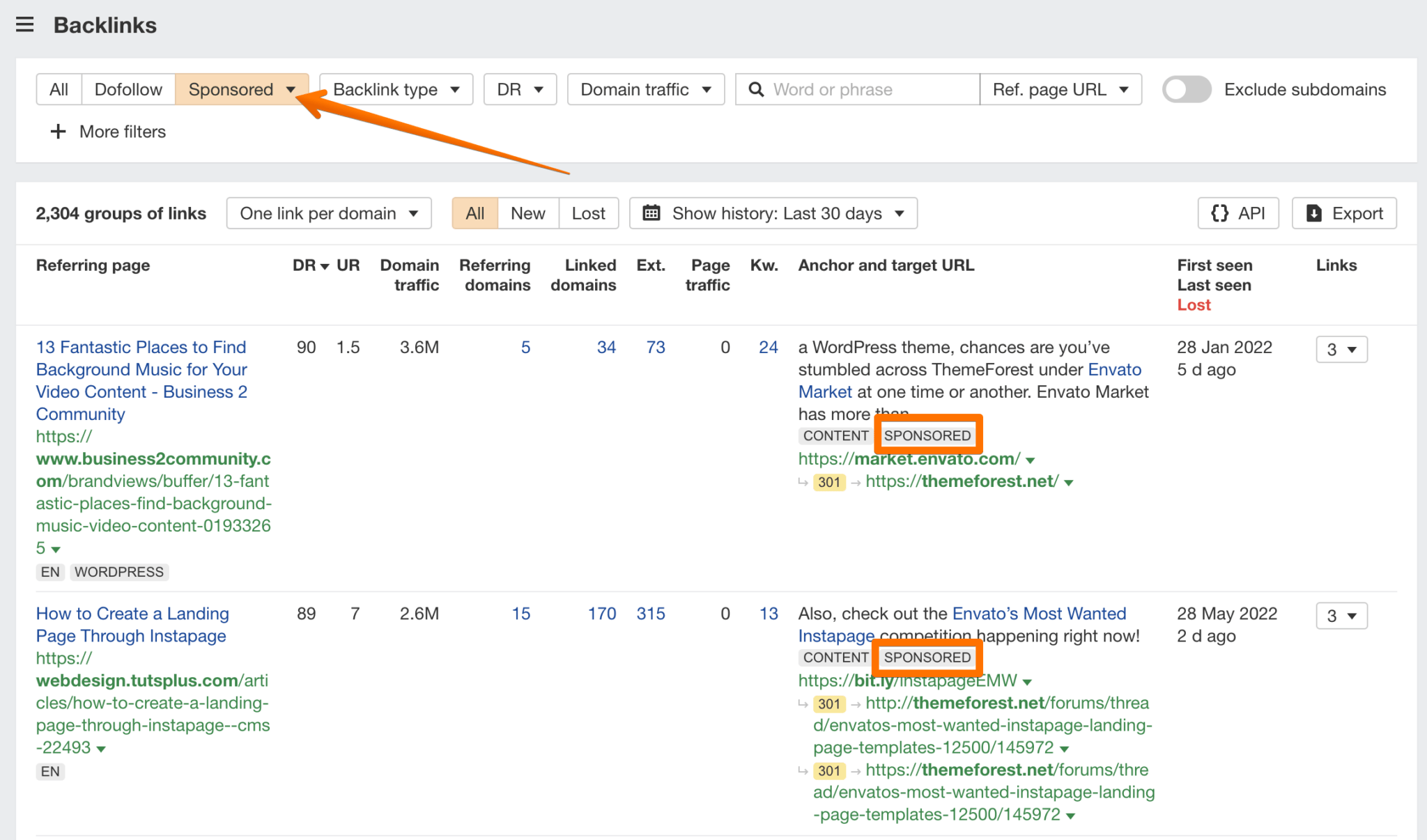Viewport: 1427px width, 840px height.
Task: Click inside the Word or phrase field
Action: click(x=857, y=89)
